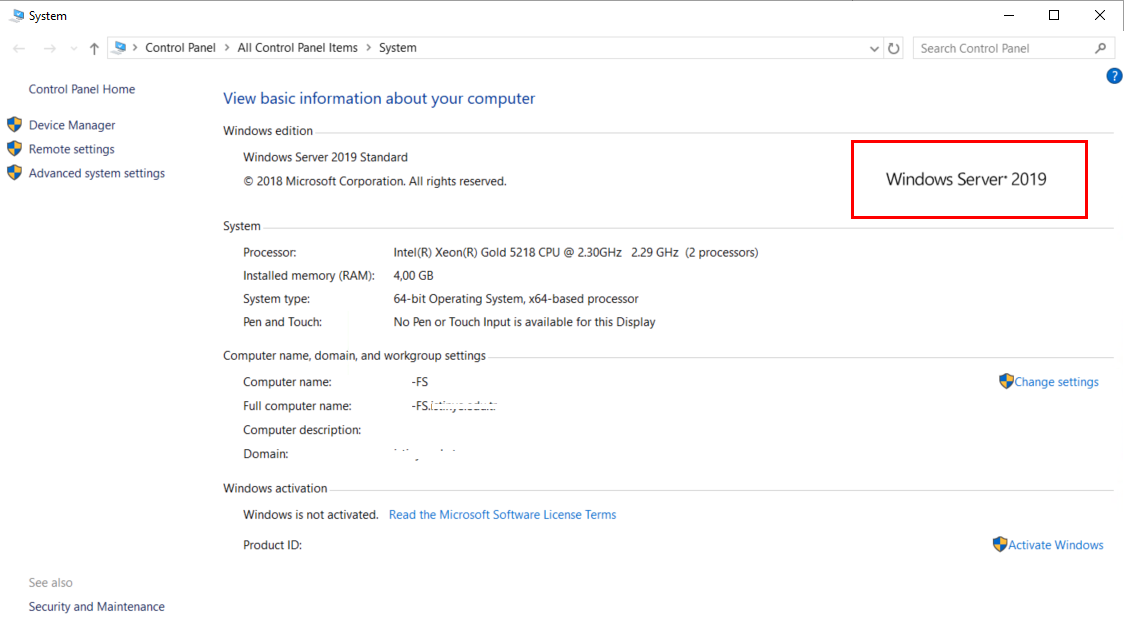Click shield icon beside Advanced system settings
The image size is (1125, 623).
(14, 172)
